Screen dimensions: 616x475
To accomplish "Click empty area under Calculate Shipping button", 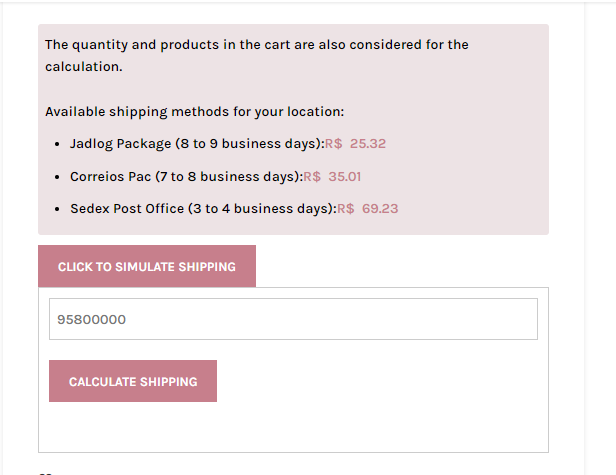I will (x=293, y=427).
